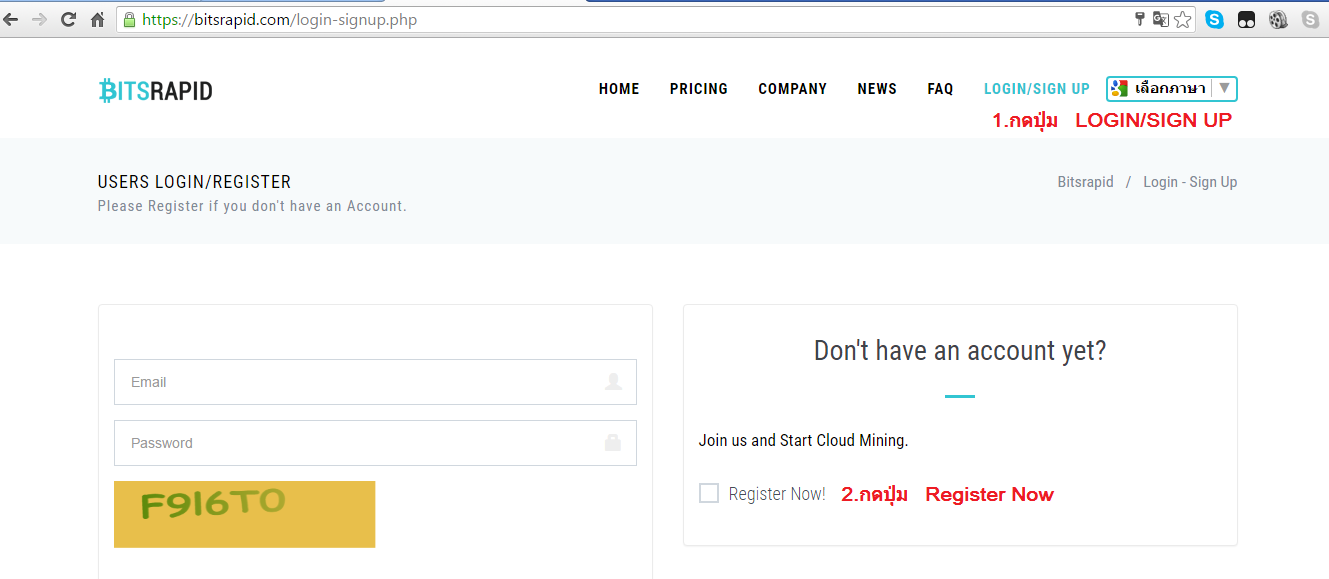This screenshot has height=579, width=1329.
Task: Focus the Email input field
Action: [x=375, y=382]
